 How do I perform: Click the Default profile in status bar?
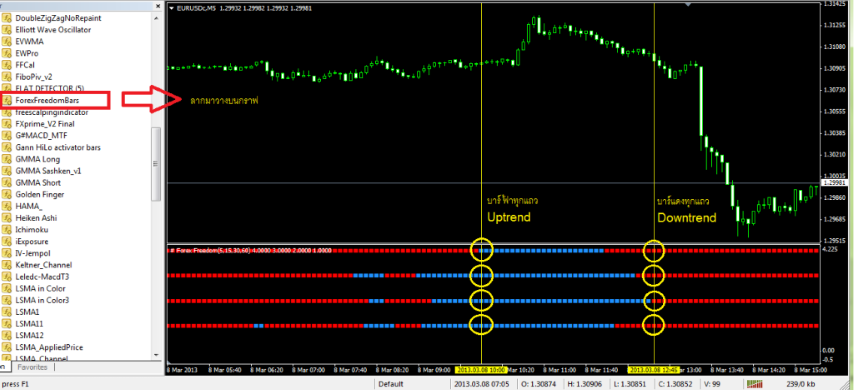coord(391,384)
